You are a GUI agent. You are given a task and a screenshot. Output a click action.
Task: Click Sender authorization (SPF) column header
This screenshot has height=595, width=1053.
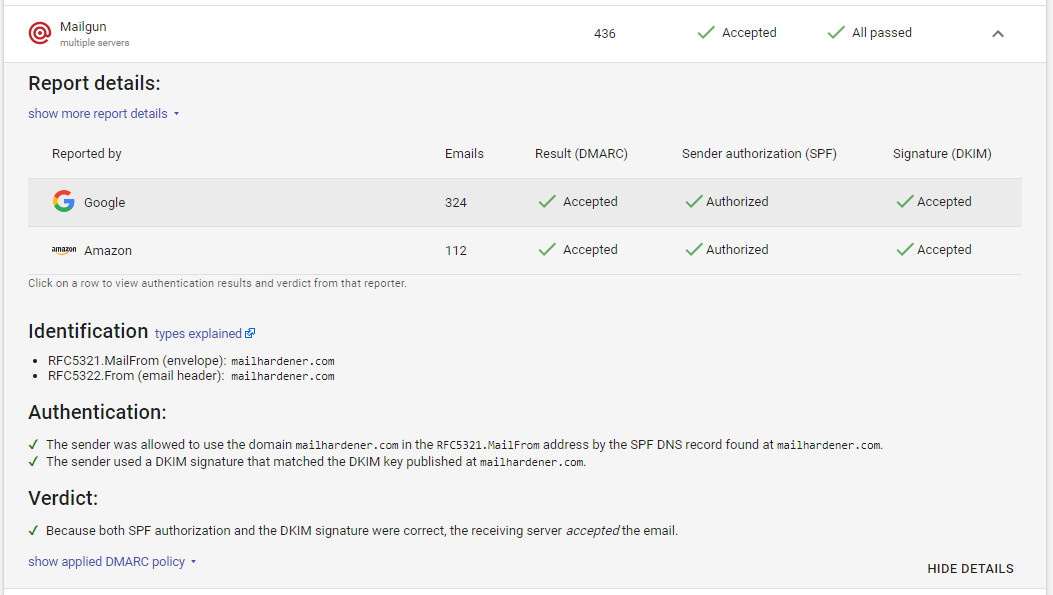coord(759,154)
